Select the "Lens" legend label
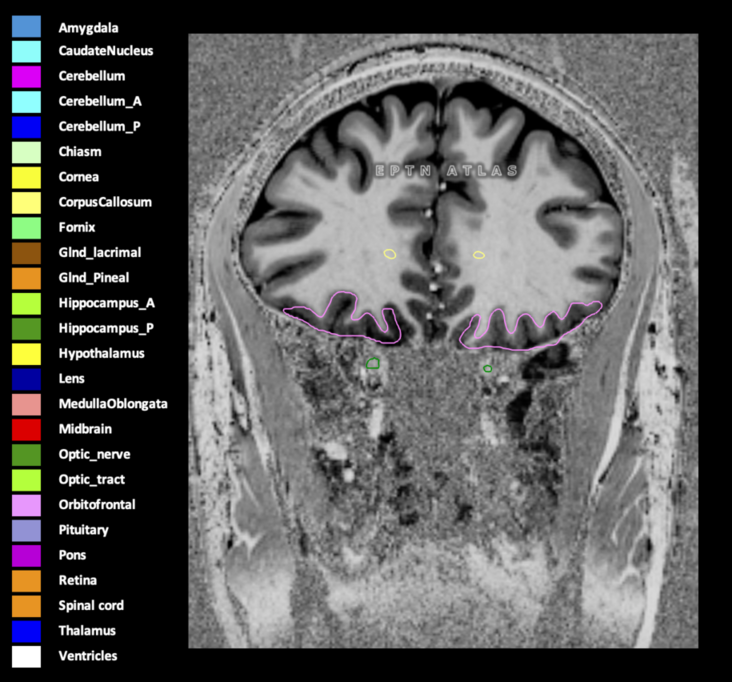This screenshot has width=732, height=682. pos(71,379)
